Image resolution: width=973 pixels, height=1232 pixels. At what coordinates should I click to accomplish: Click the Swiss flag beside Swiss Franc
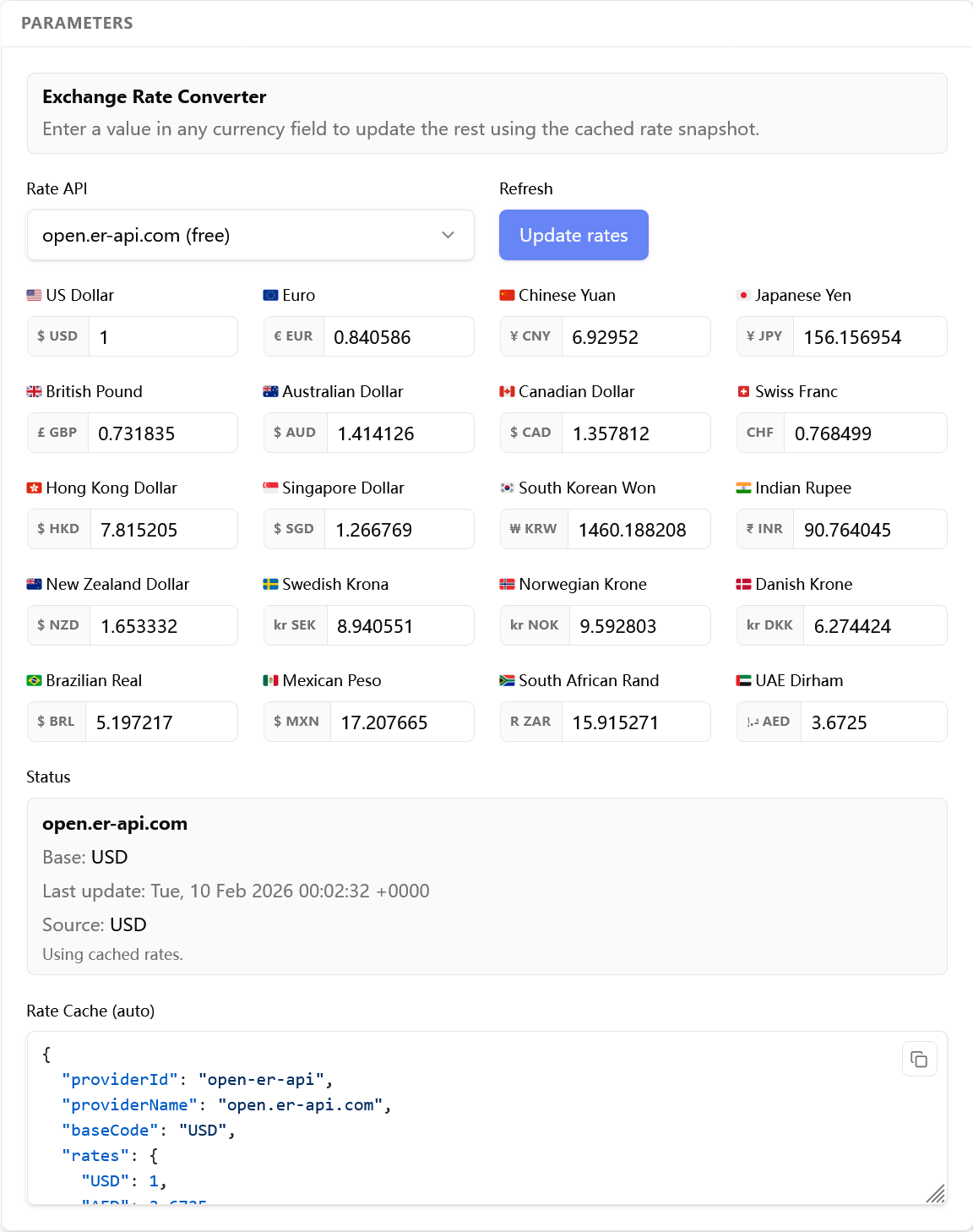[742, 391]
